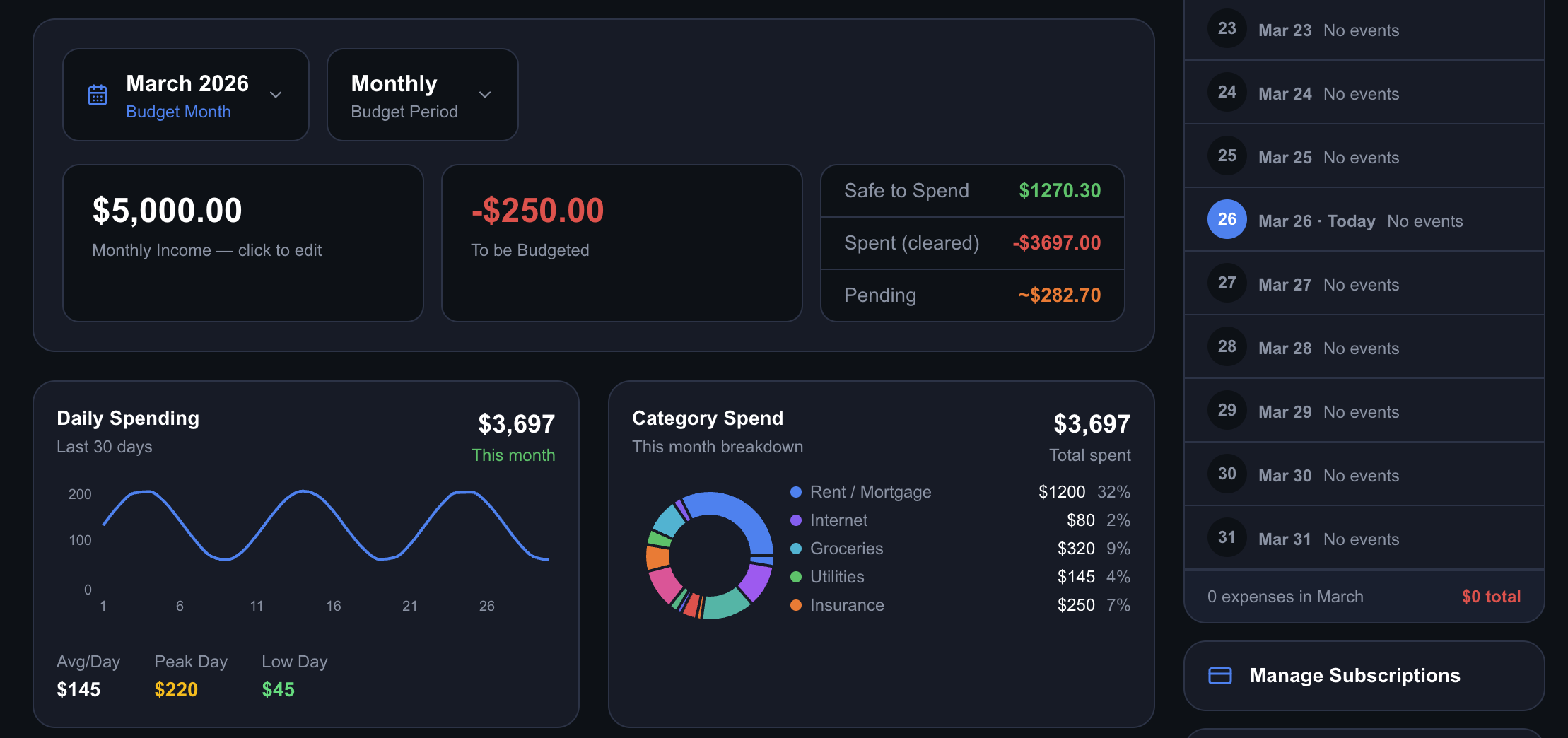Click the day 31 circle badge
Viewport: 1568px width, 738px height.
click(1227, 537)
